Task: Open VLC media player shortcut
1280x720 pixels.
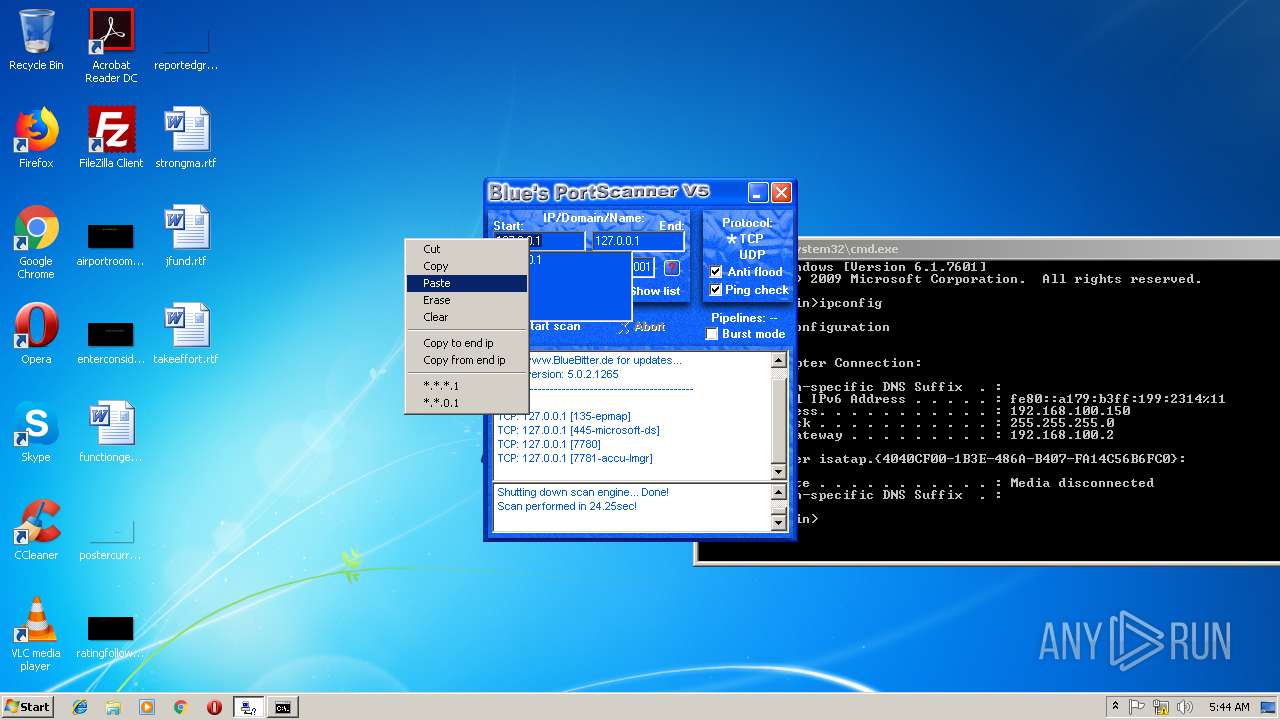Action: (x=36, y=634)
